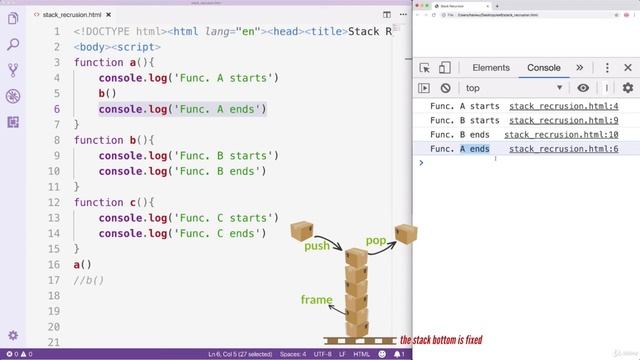
Task: Open the Search view in activity bar
Action: pos(13,44)
